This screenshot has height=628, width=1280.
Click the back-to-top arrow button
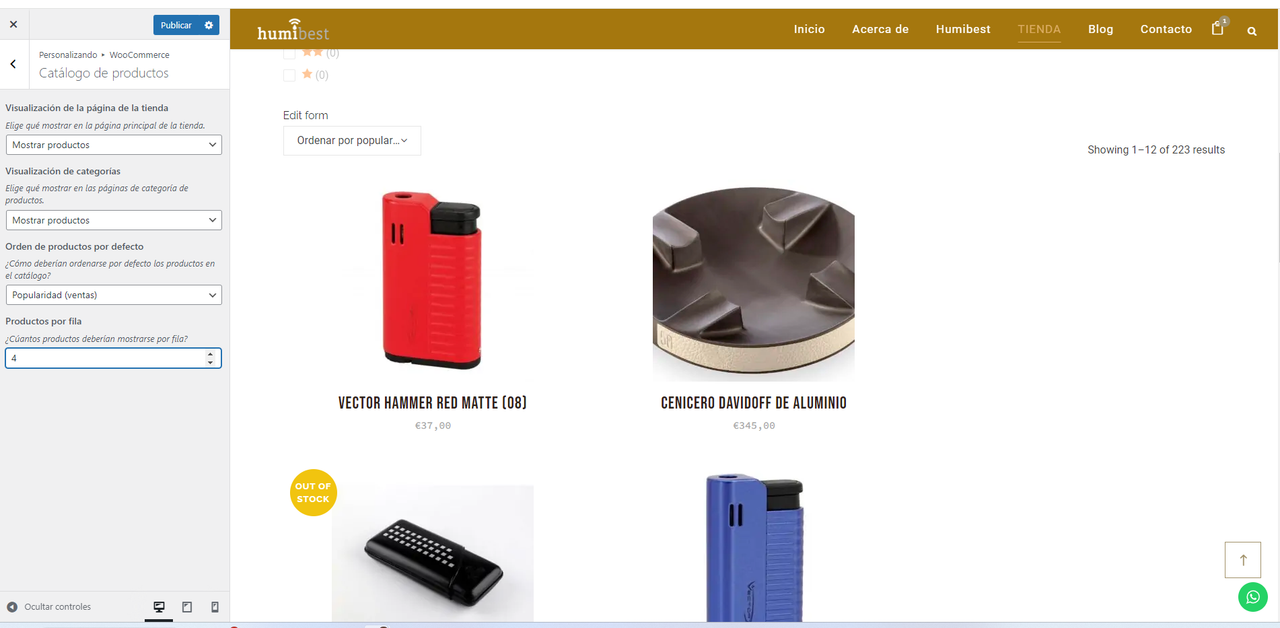(1243, 560)
